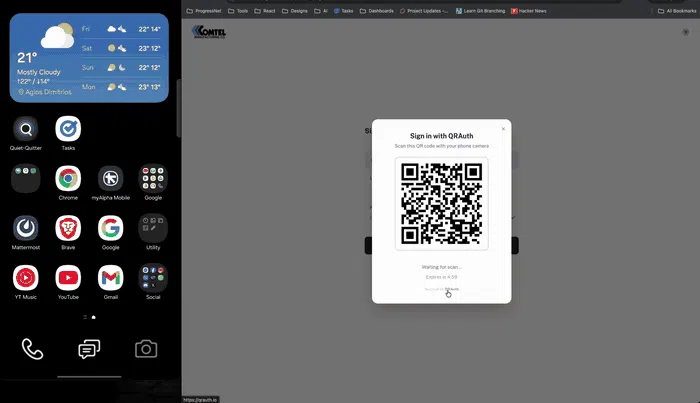Open the React bookmarks folder
700x403 pixels.
[x=265, y=11]
